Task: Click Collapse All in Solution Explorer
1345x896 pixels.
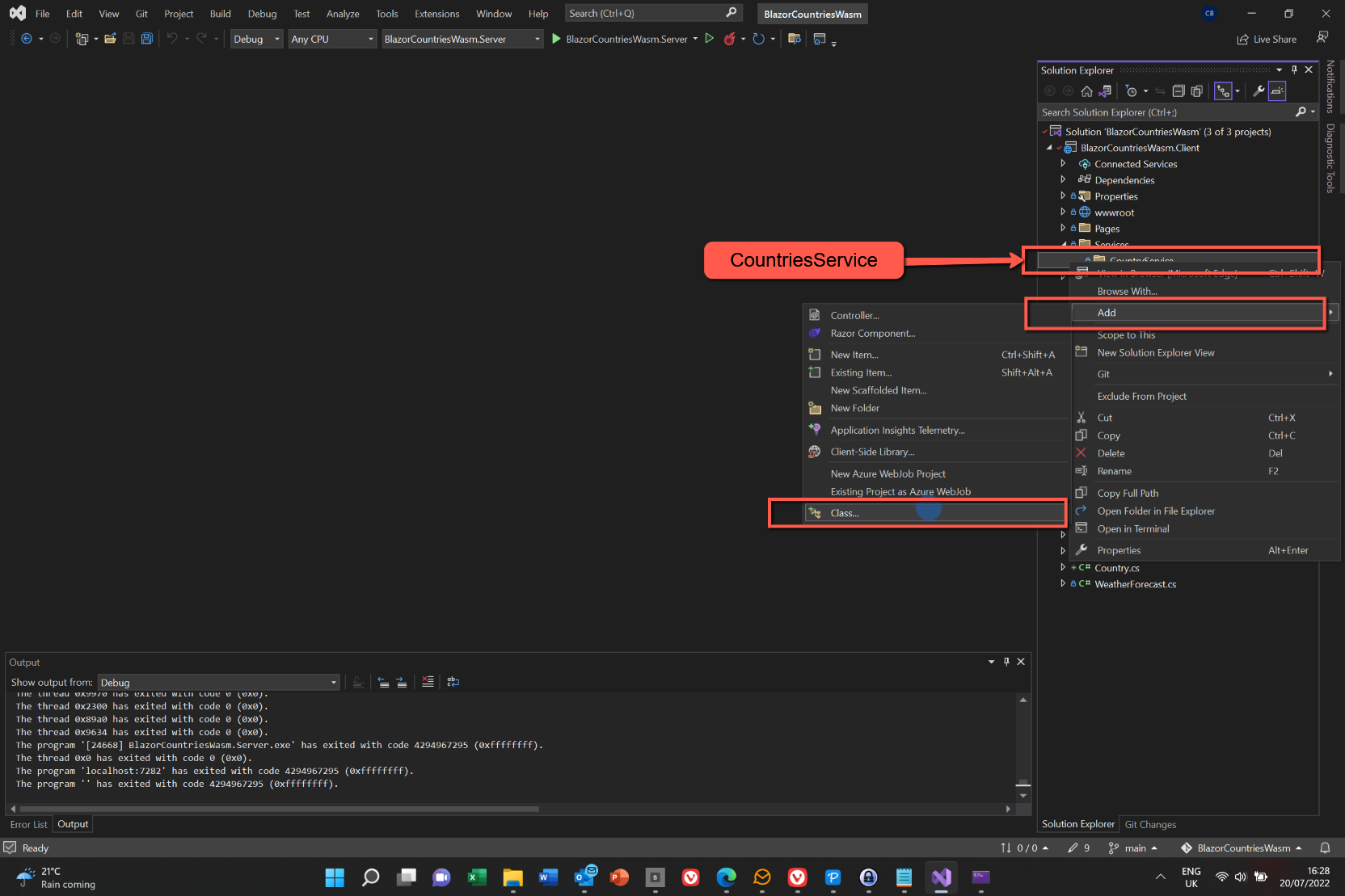Action: 1178,91
